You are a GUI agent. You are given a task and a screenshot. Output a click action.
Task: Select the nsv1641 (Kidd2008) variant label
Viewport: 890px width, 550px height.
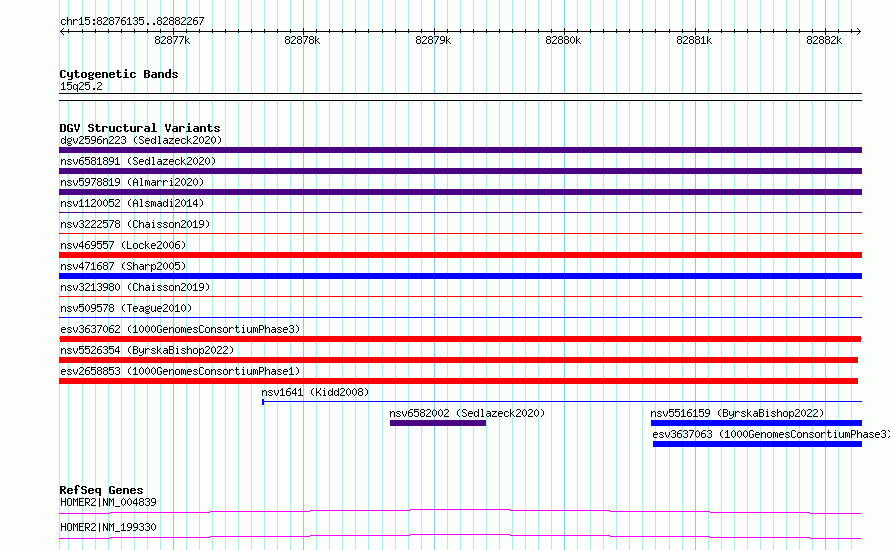[x=315, y=392]
